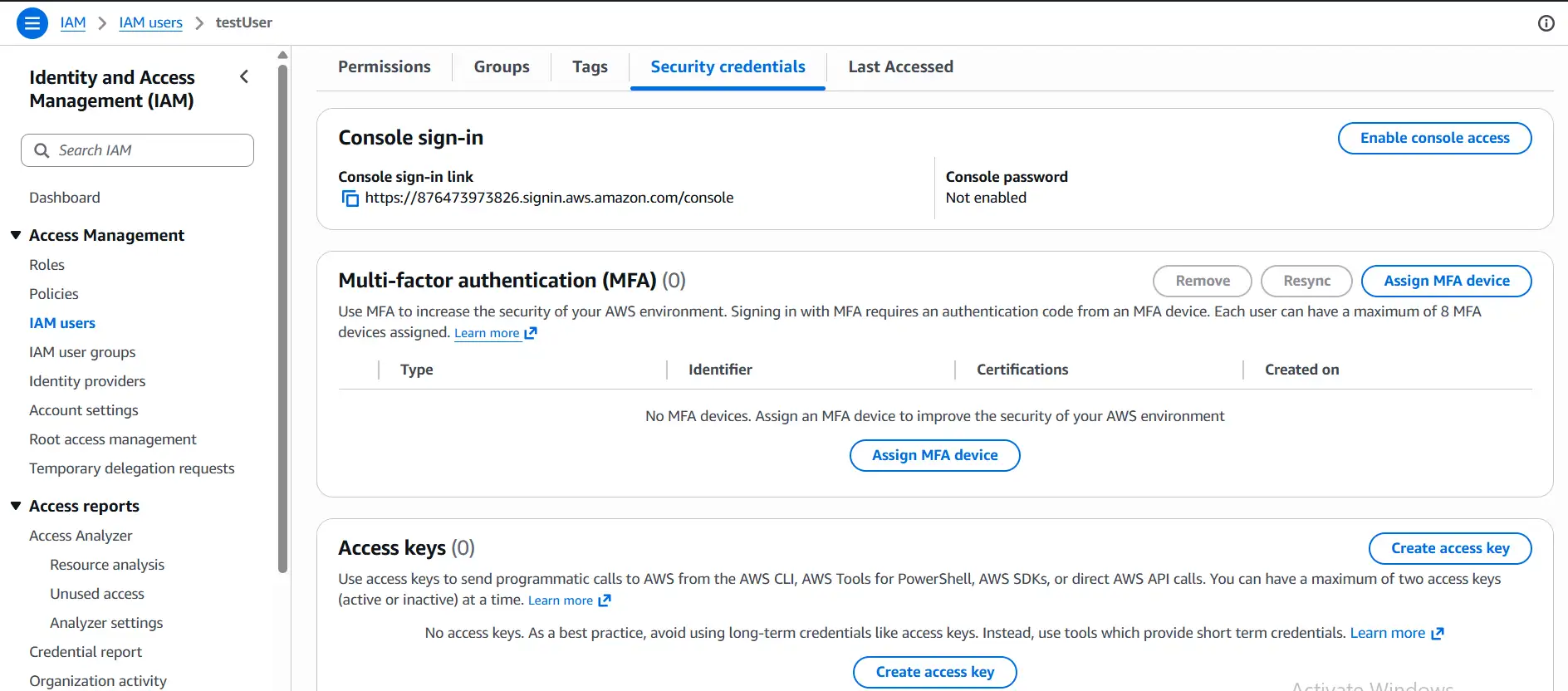This screenshot has width=1568, height=691.
Task: Open Resource analysis in the sidebar
Action: [107, 565]
